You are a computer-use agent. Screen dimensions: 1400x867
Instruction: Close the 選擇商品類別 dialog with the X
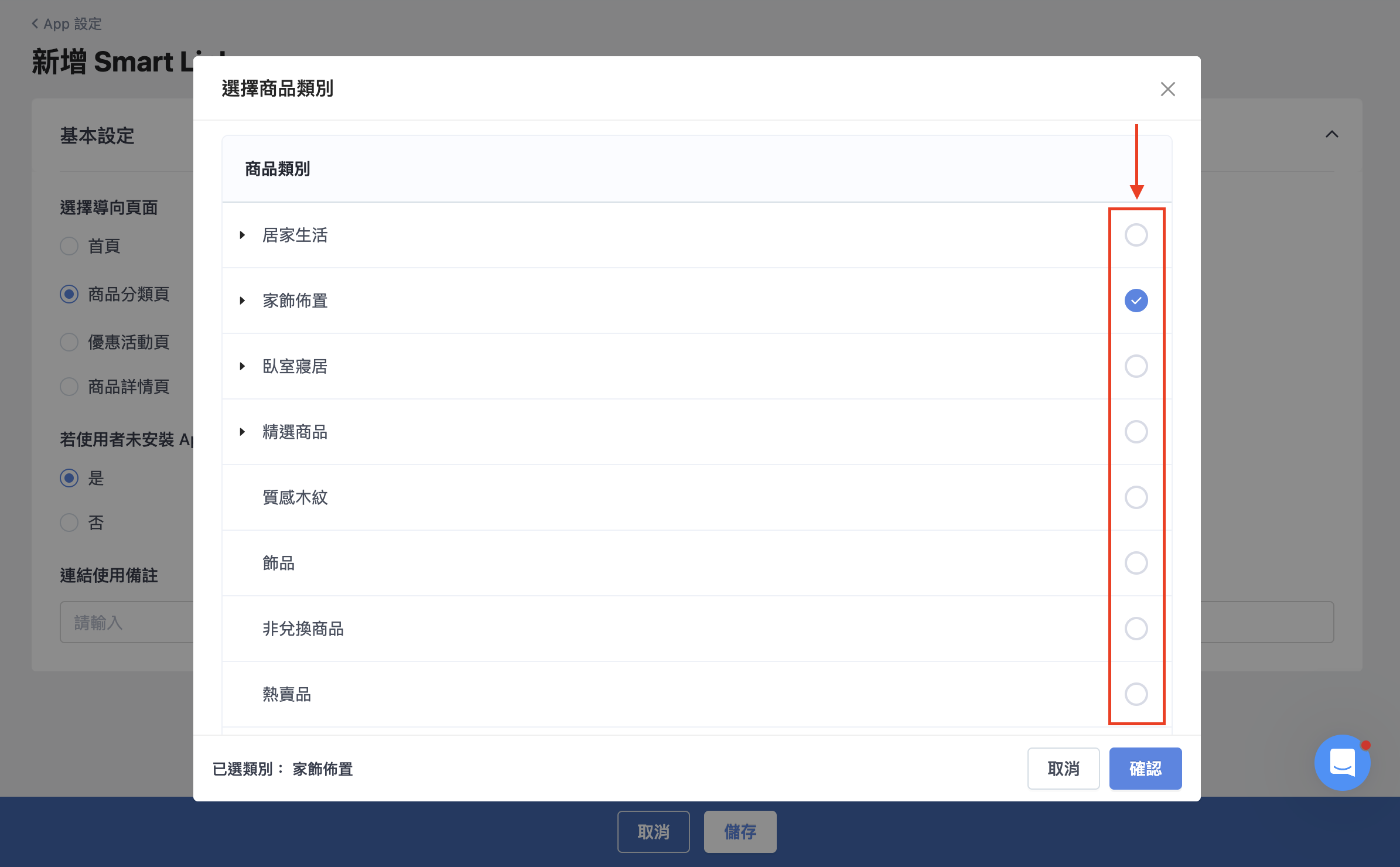[x=1167, y=89]
